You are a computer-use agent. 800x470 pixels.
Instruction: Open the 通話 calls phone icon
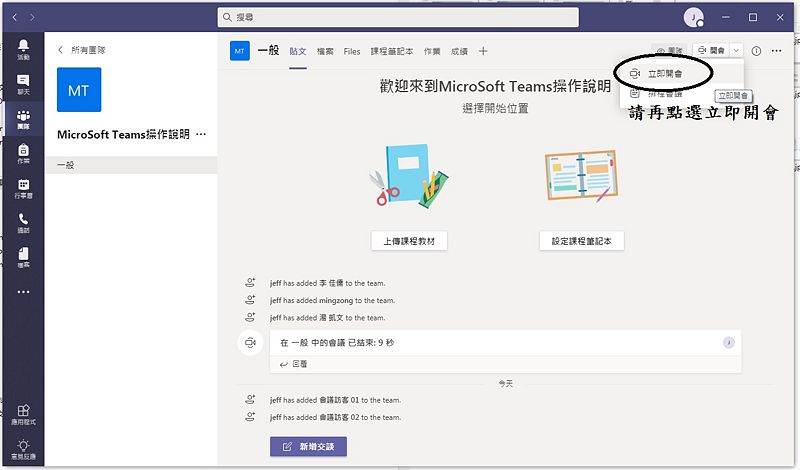pyautogui.click(x=23, y=223)
